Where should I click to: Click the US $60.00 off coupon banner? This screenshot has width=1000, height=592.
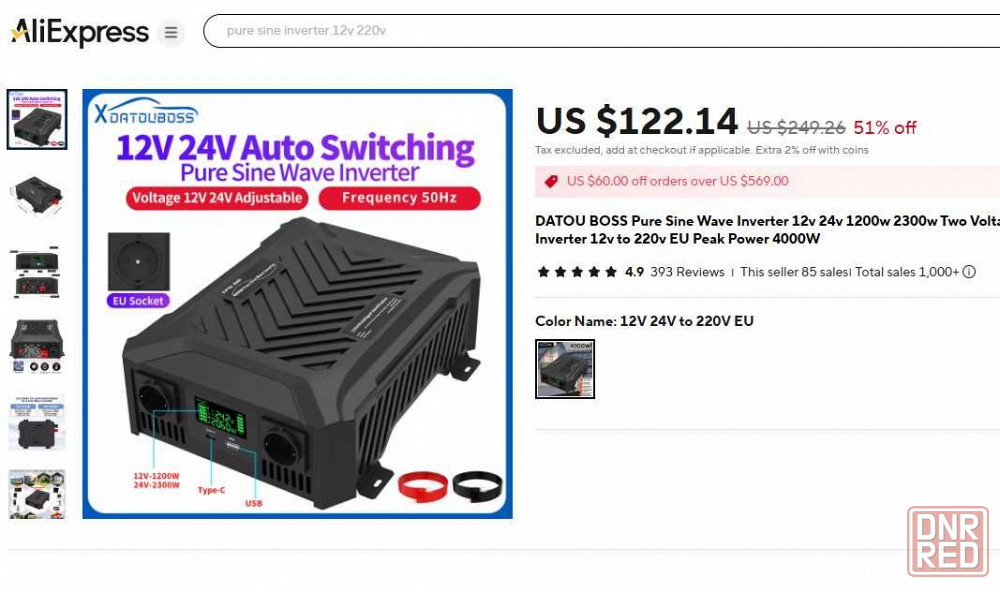tap(767, 181)
